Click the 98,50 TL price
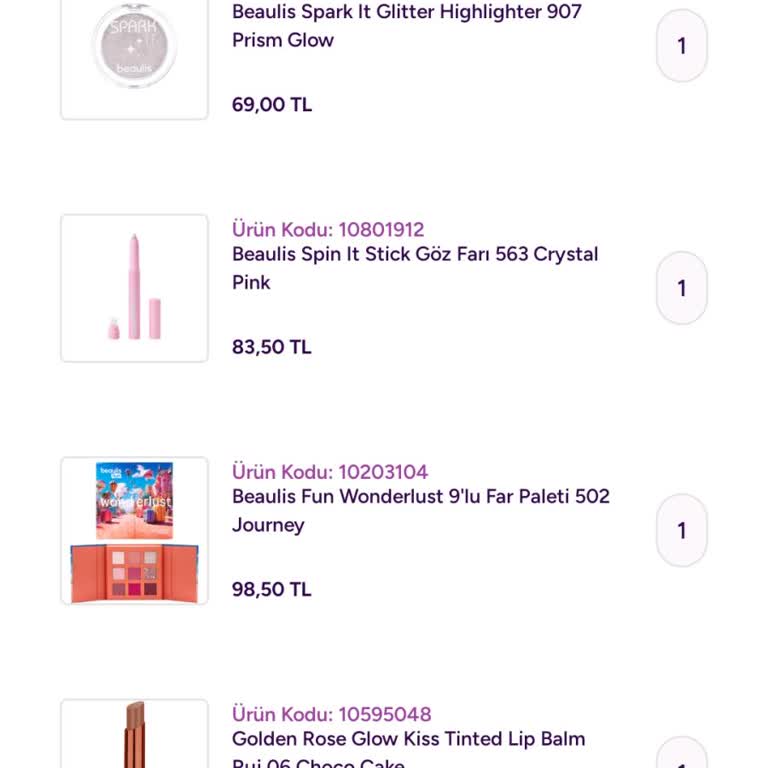The width and height of the screenshot is (768, 768). pos(272,589)
